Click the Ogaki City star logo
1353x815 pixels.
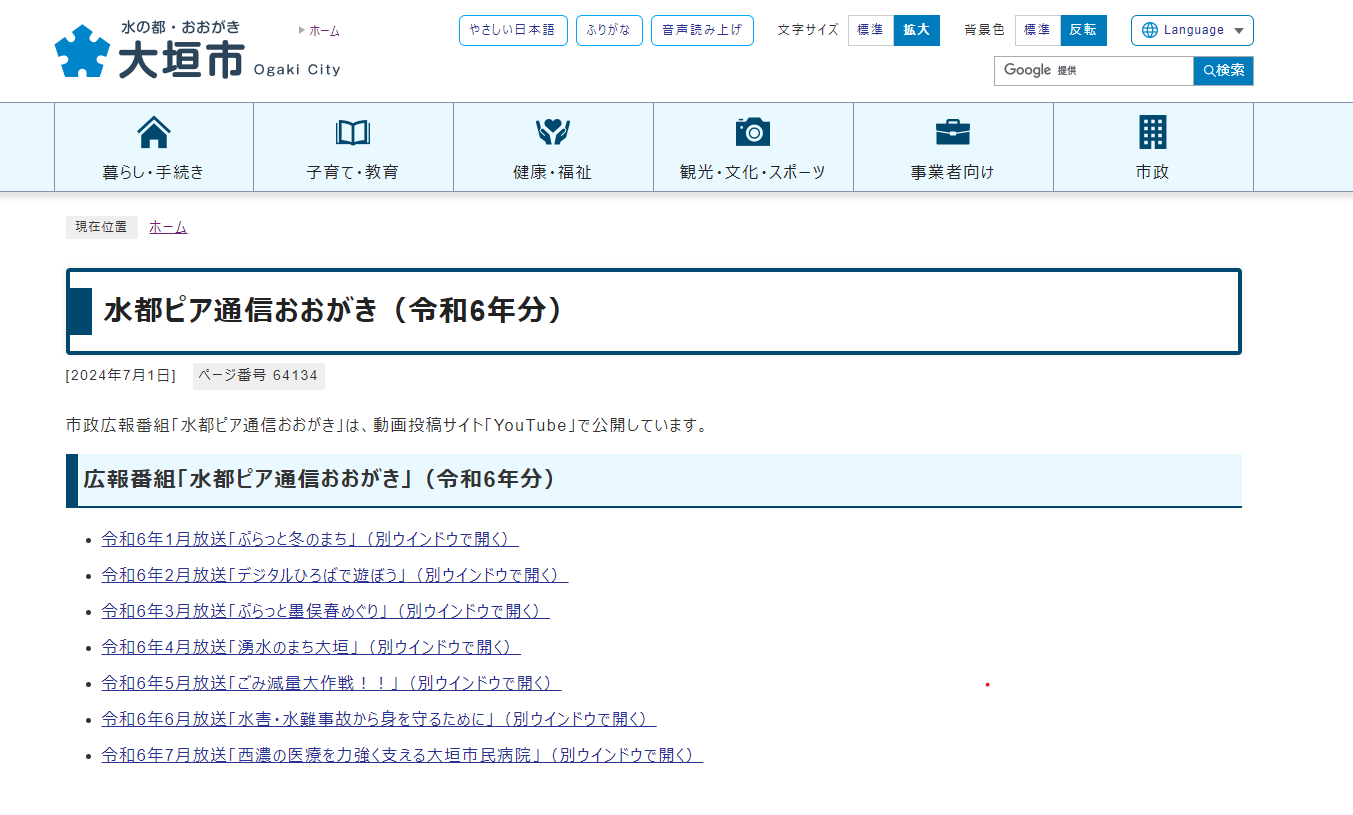[x=82, y=52]
